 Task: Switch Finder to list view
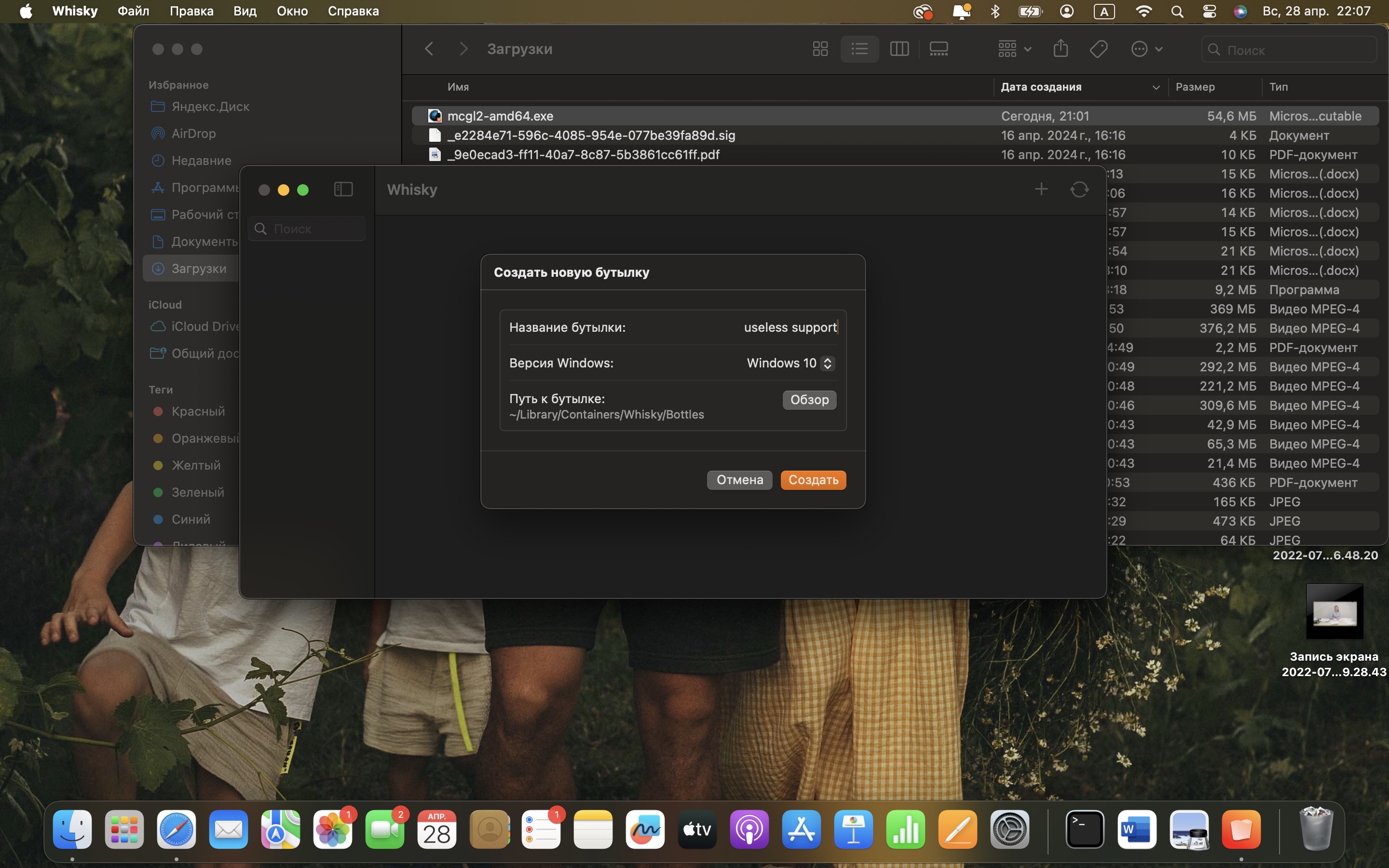pyautogui.click(x=859, y=49)
